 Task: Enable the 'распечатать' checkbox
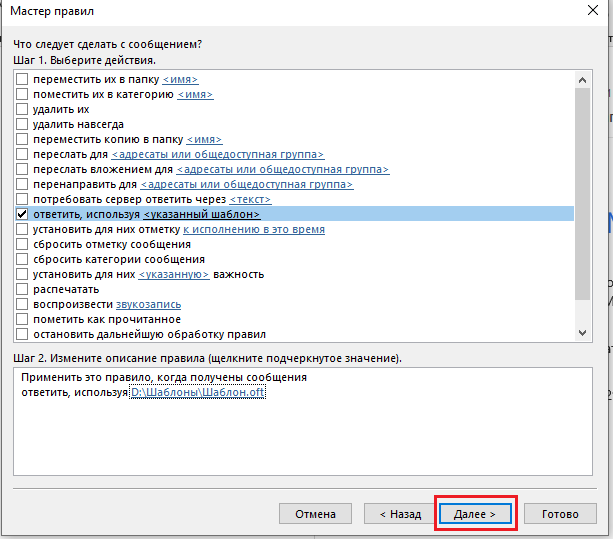click(22, 289)
